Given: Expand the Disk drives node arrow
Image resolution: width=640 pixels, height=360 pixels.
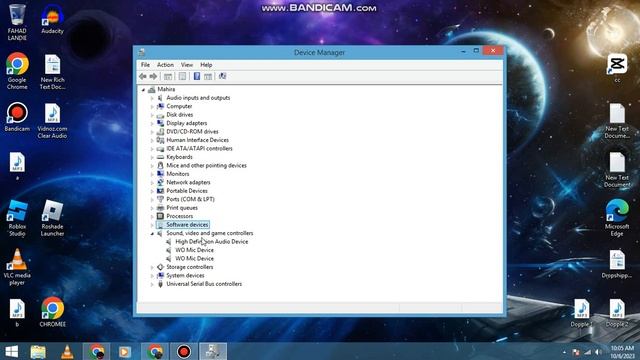Looking at the screenshot, I should pos(152,115).
